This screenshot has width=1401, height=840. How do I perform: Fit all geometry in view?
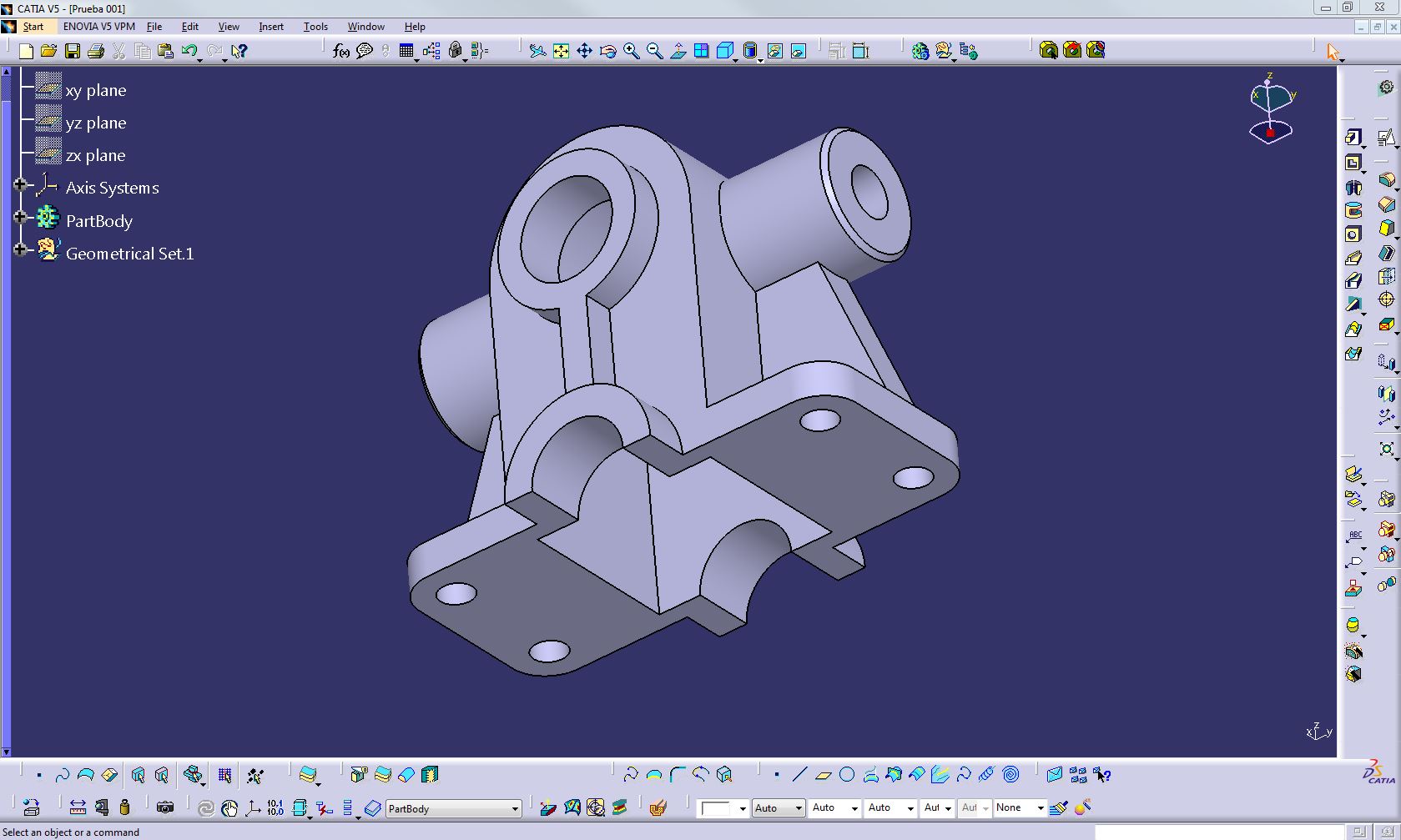tap(561, 51)
